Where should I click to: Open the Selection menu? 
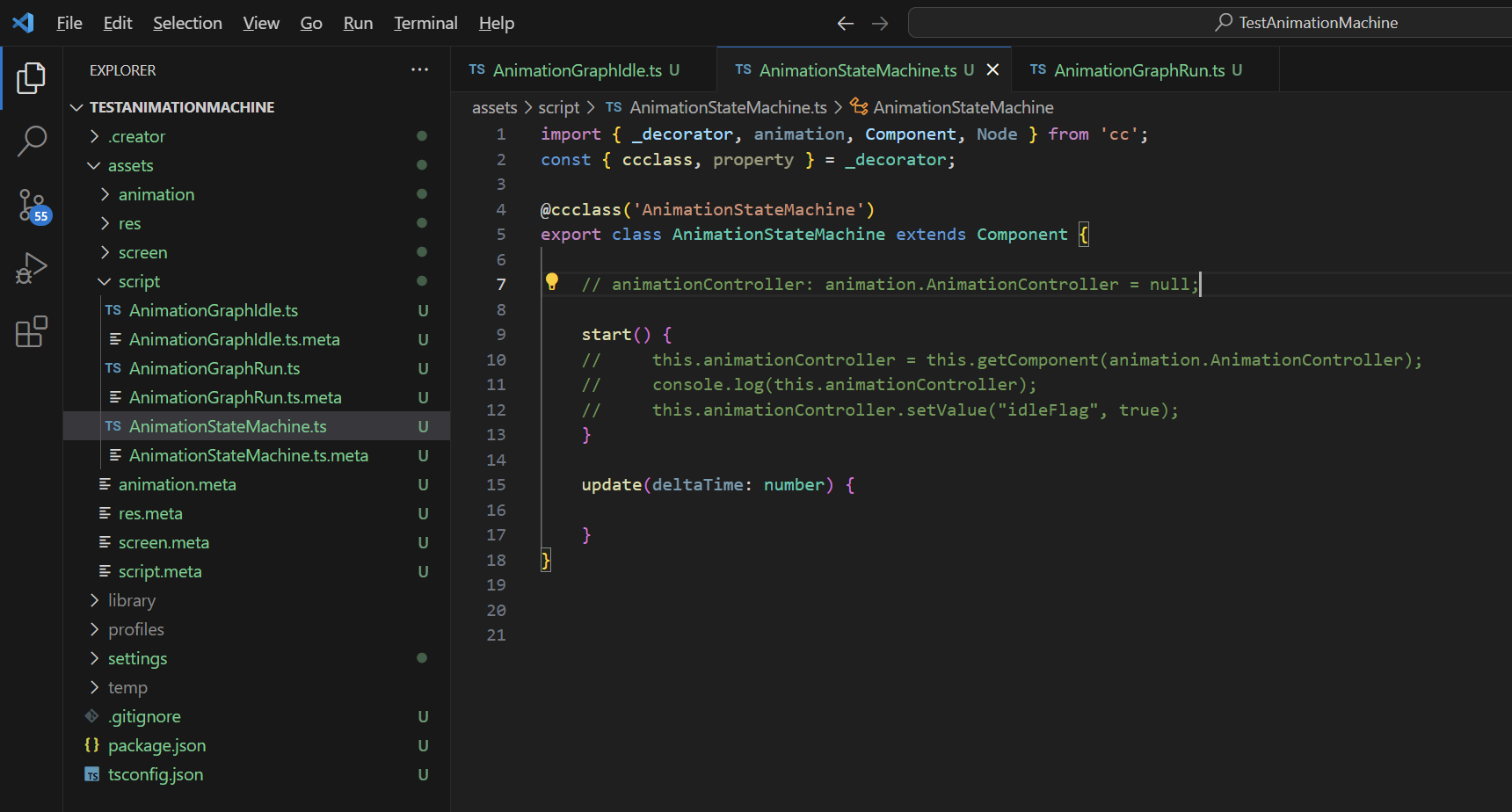tap(187, 23)
